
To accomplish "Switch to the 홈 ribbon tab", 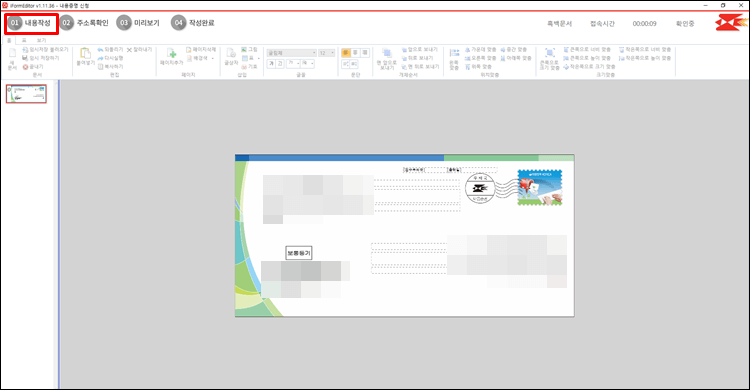I will coord(9,41).
